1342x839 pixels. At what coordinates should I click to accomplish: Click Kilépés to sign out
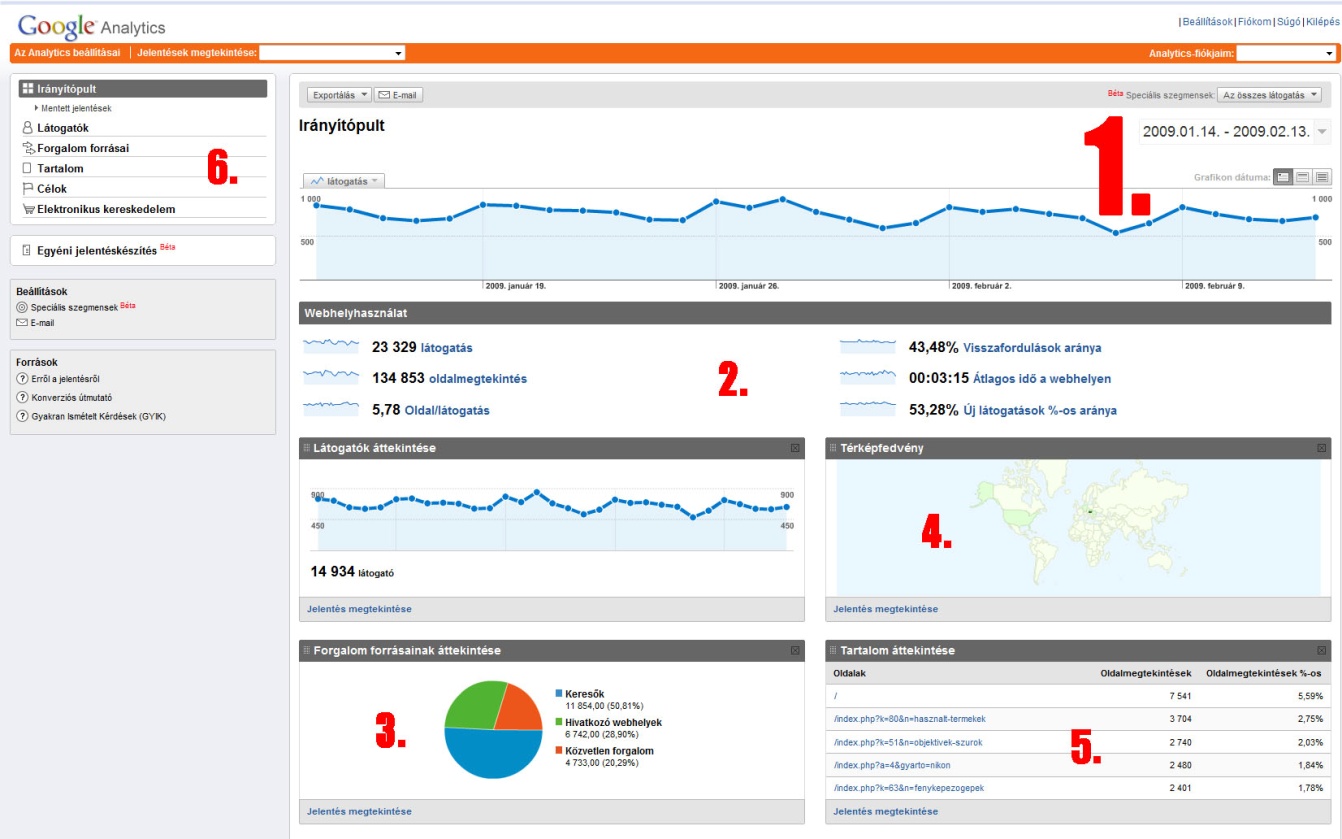pos(1321,21)
